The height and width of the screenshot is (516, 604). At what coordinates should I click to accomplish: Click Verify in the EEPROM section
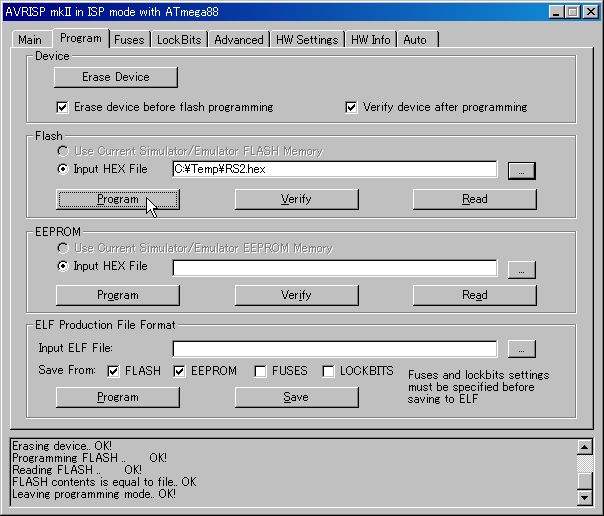(297, 295)
